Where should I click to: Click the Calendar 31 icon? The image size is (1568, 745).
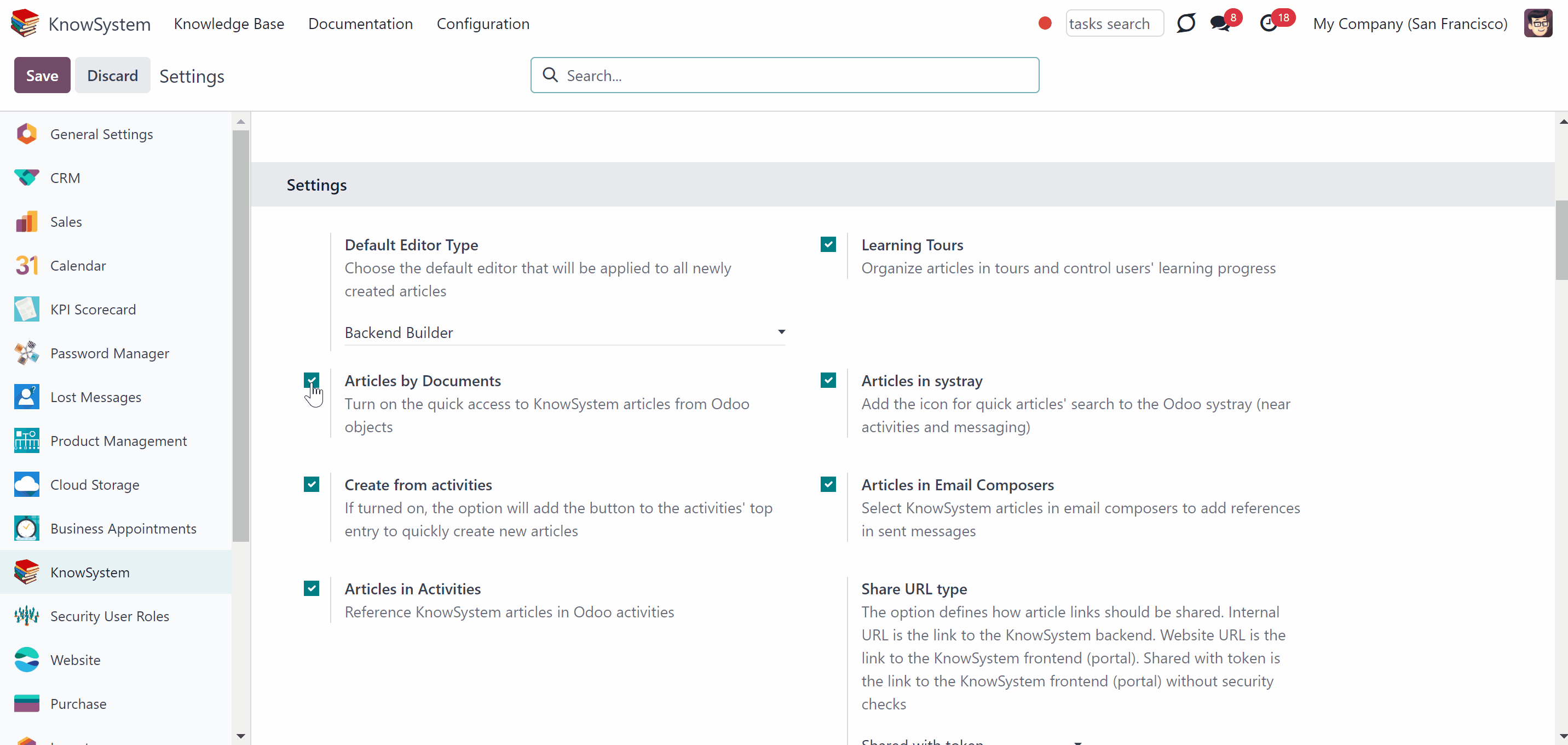point(27,266)
